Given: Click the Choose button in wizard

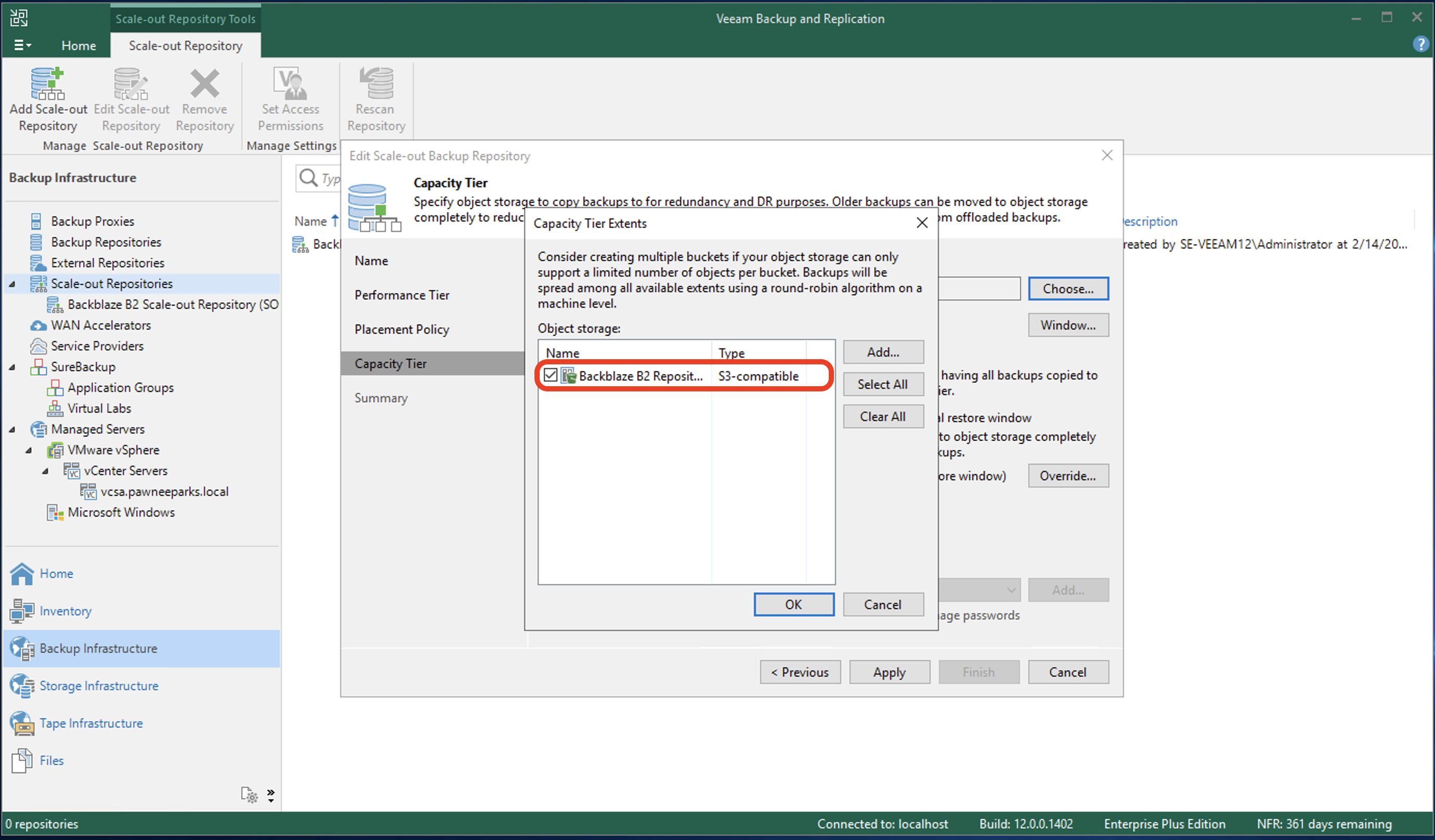Looking at the screenshot, I should [1068, 288].
